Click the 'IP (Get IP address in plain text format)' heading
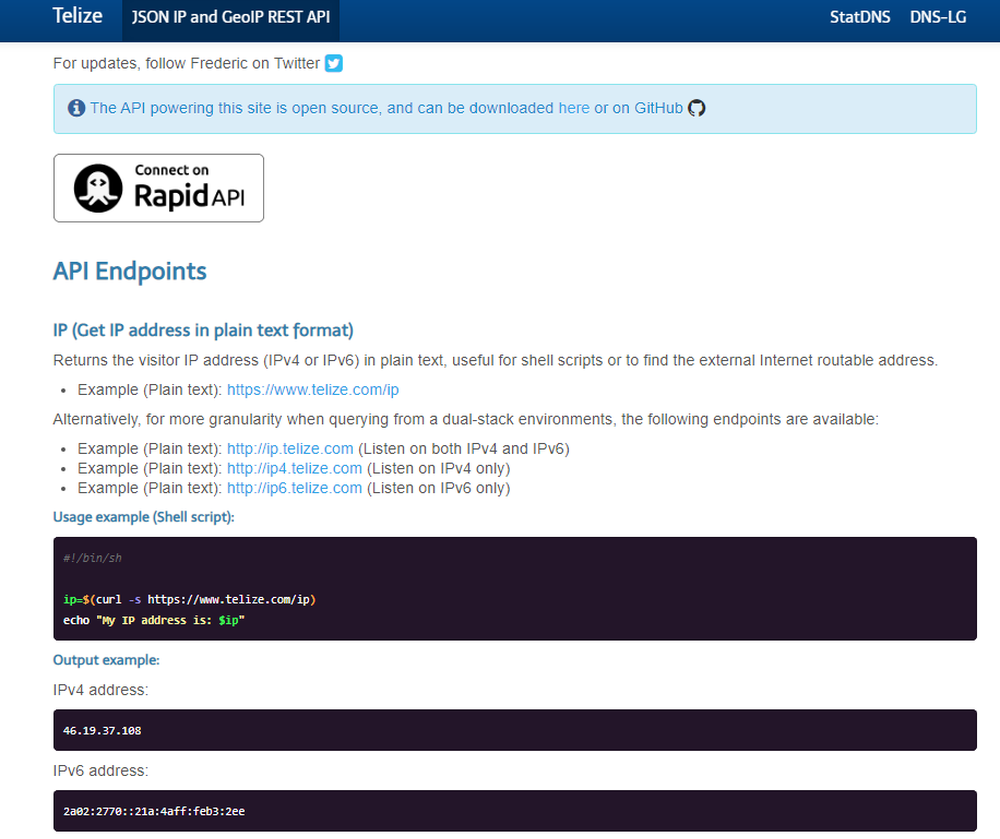 [x=203, y=330]
